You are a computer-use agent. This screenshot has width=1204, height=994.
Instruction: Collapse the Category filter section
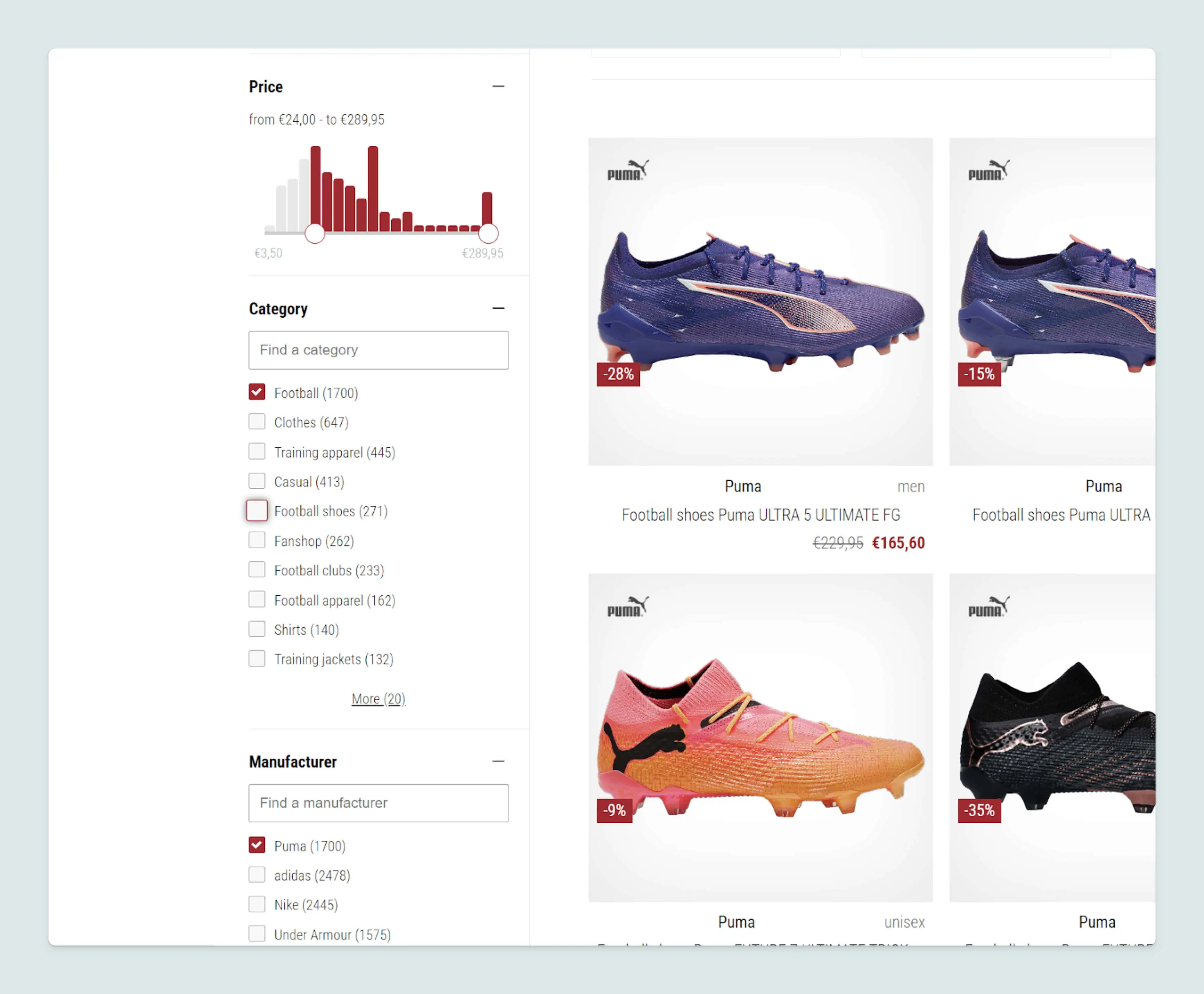(x=499, y=309)
